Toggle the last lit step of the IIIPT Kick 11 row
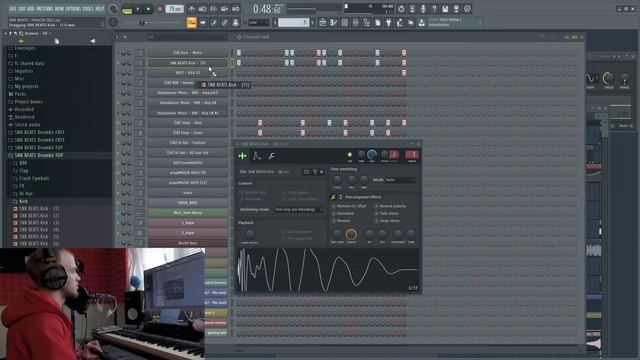 pos(404,73)
